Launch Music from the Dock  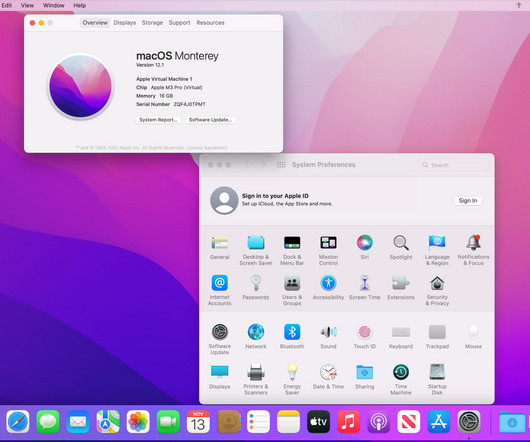point(348,421)
